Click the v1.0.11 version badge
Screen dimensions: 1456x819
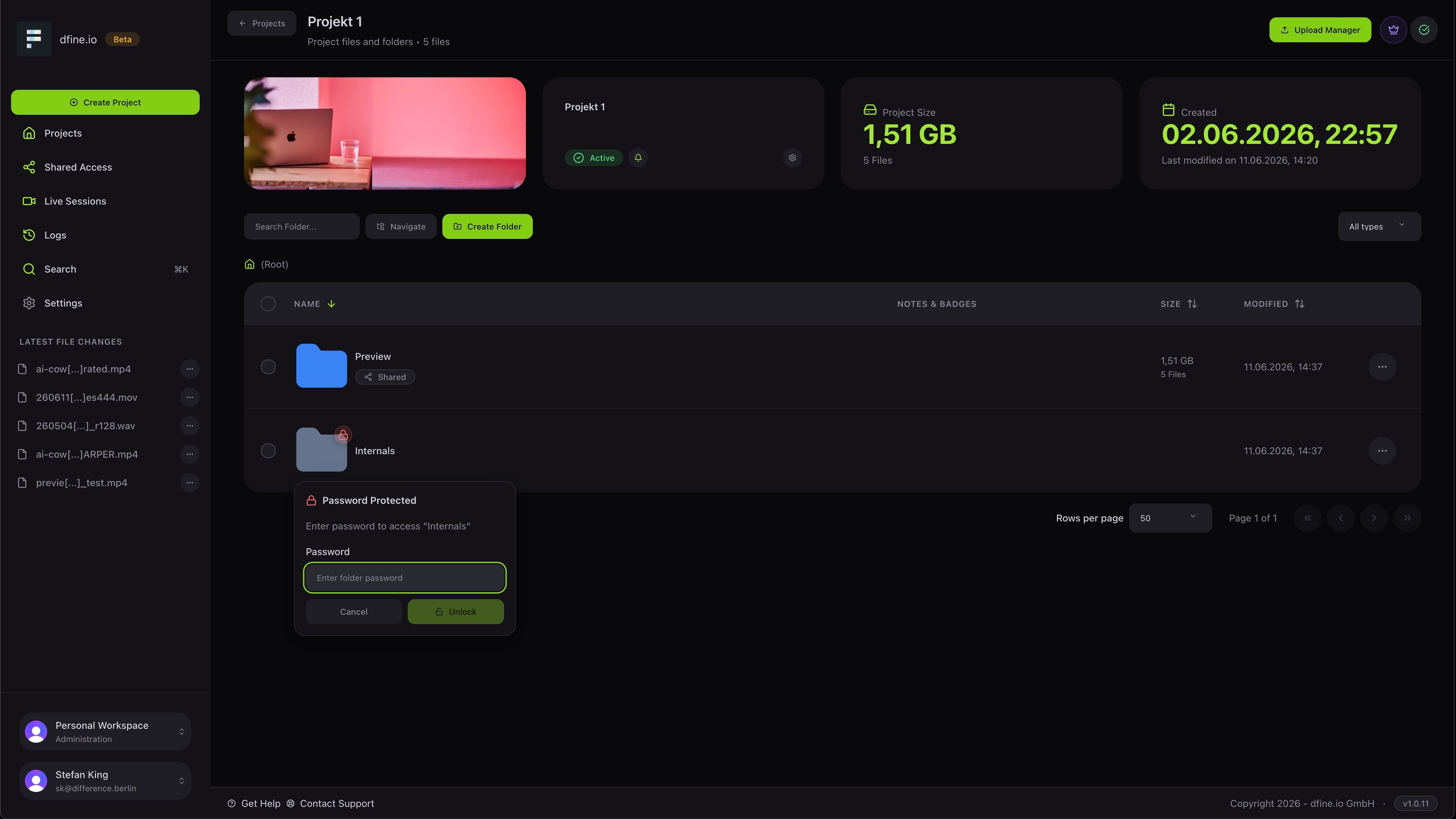pos(1415,804)
